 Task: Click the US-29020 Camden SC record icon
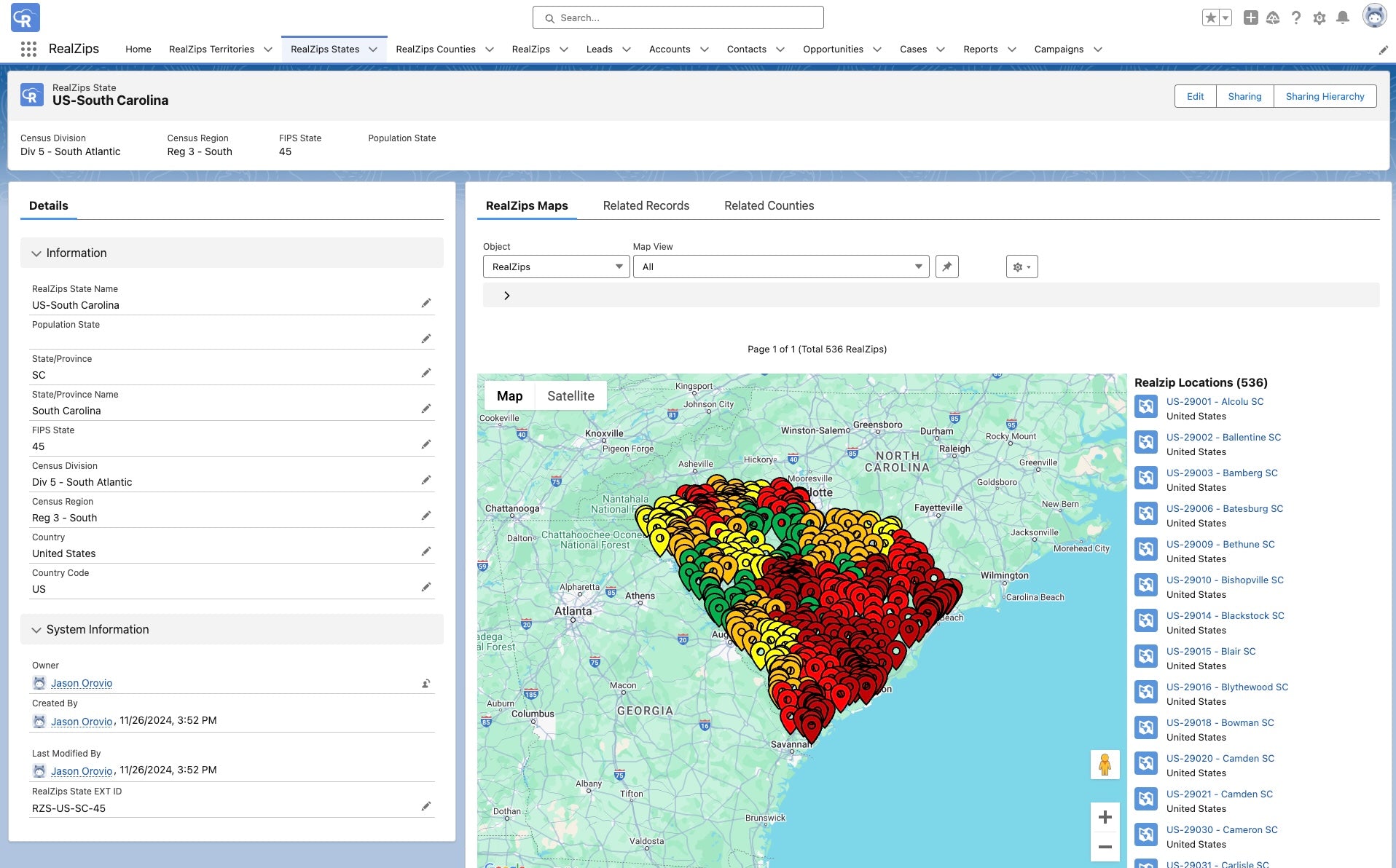1146,763
